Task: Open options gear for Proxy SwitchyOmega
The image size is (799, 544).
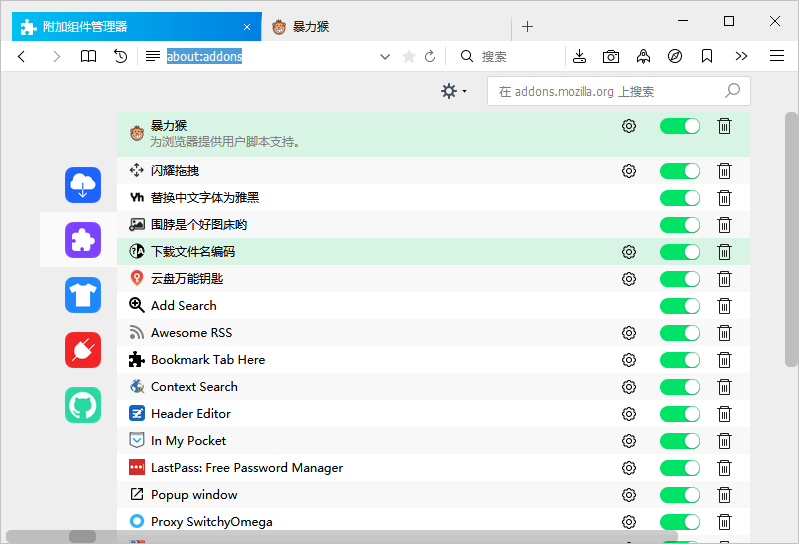Action: click(629, 522)
